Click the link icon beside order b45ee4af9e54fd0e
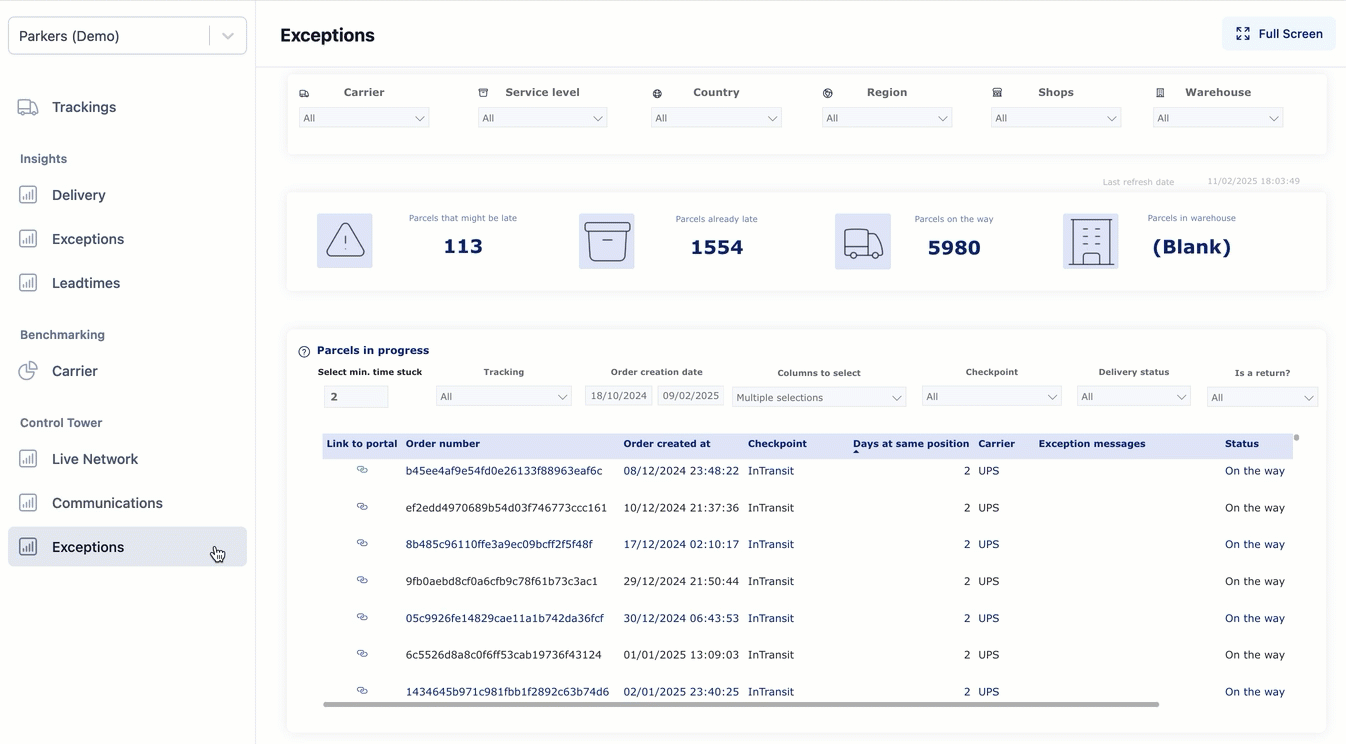Viewport: 1346px width, 744px height. (362, 470)
